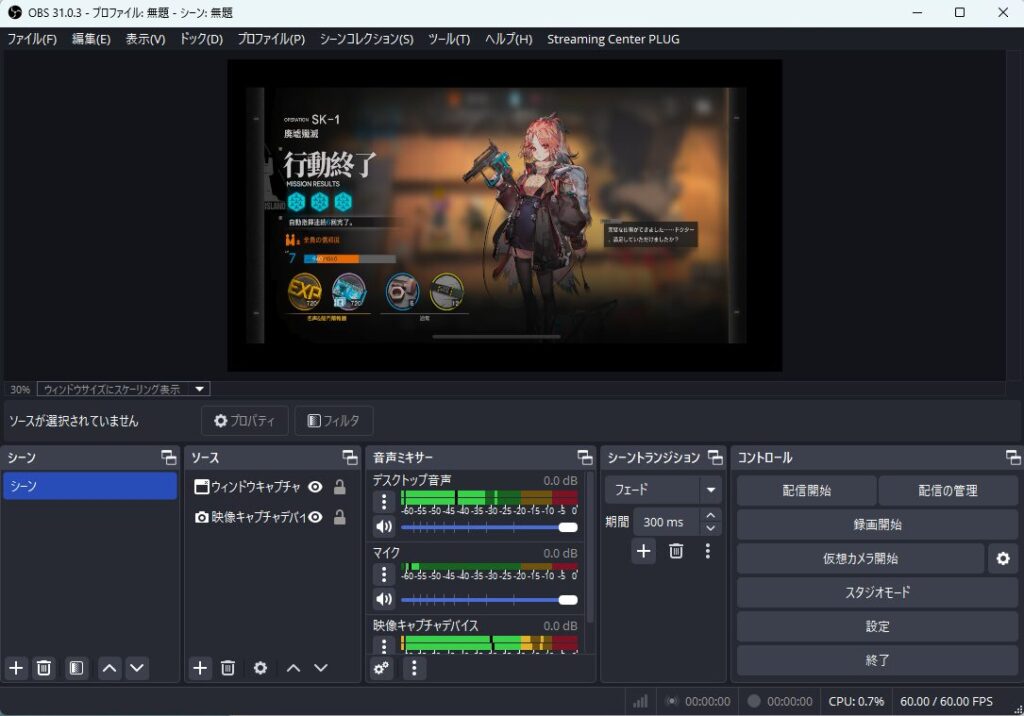Open Streaming Center PLUG menu
This screenshot has width=1024, height=716.
point(613,39)
